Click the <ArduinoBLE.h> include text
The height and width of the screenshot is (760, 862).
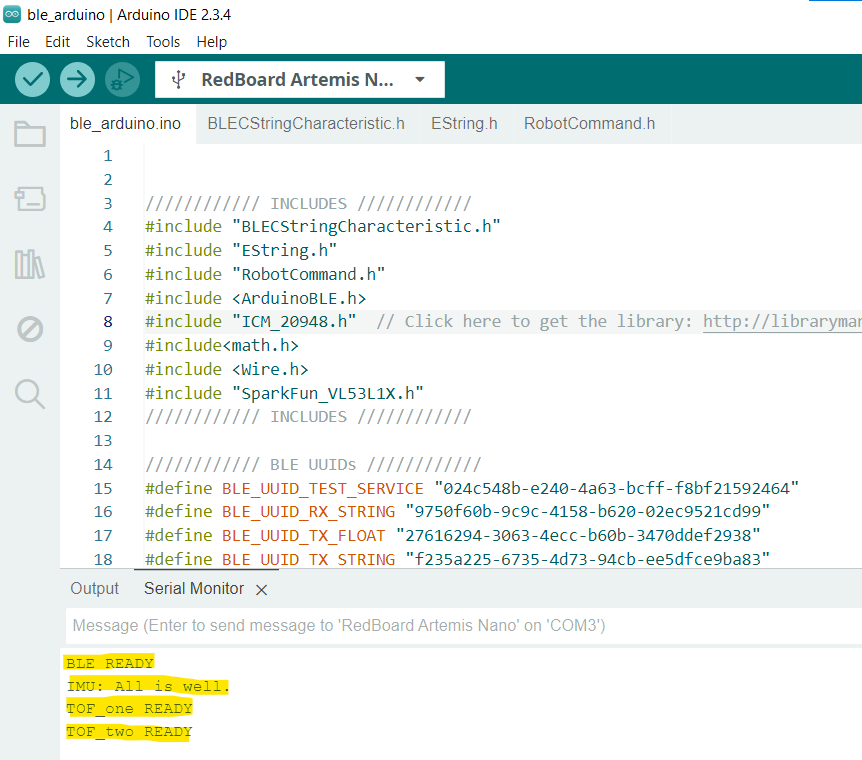299,298
